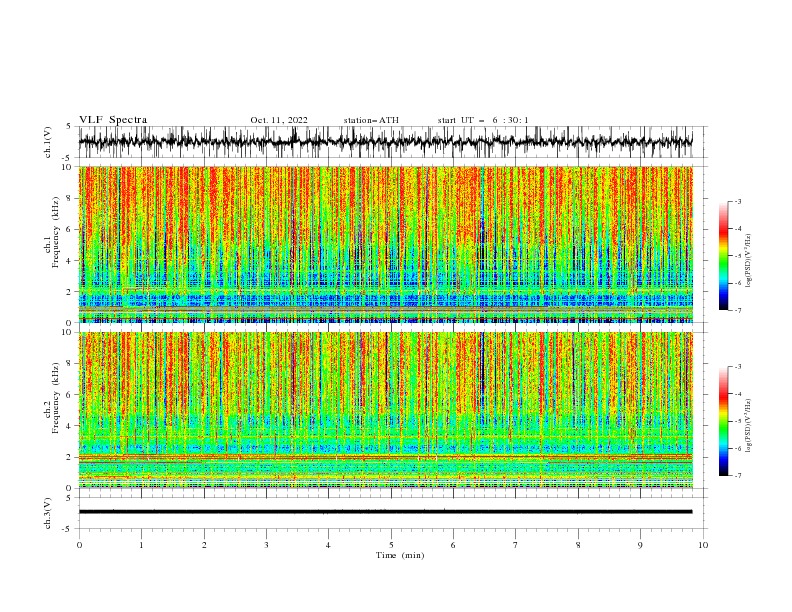Image resolution: width=792 pixels, height=612 pixels.
Task: Click the "ch.3(V)" axis label
Action: click(x=48, y=513)
